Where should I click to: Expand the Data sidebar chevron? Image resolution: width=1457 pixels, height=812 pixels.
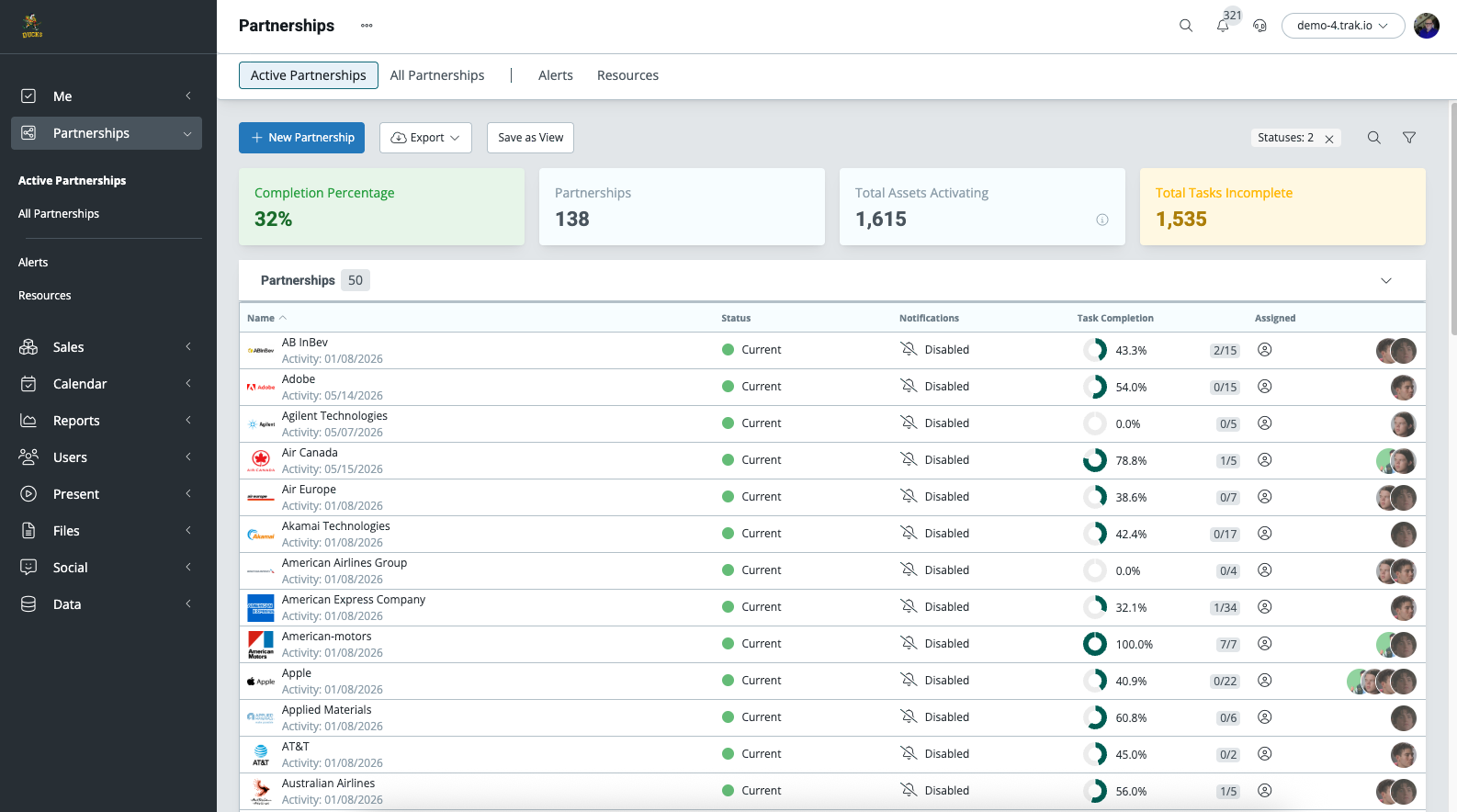[187, 604]
